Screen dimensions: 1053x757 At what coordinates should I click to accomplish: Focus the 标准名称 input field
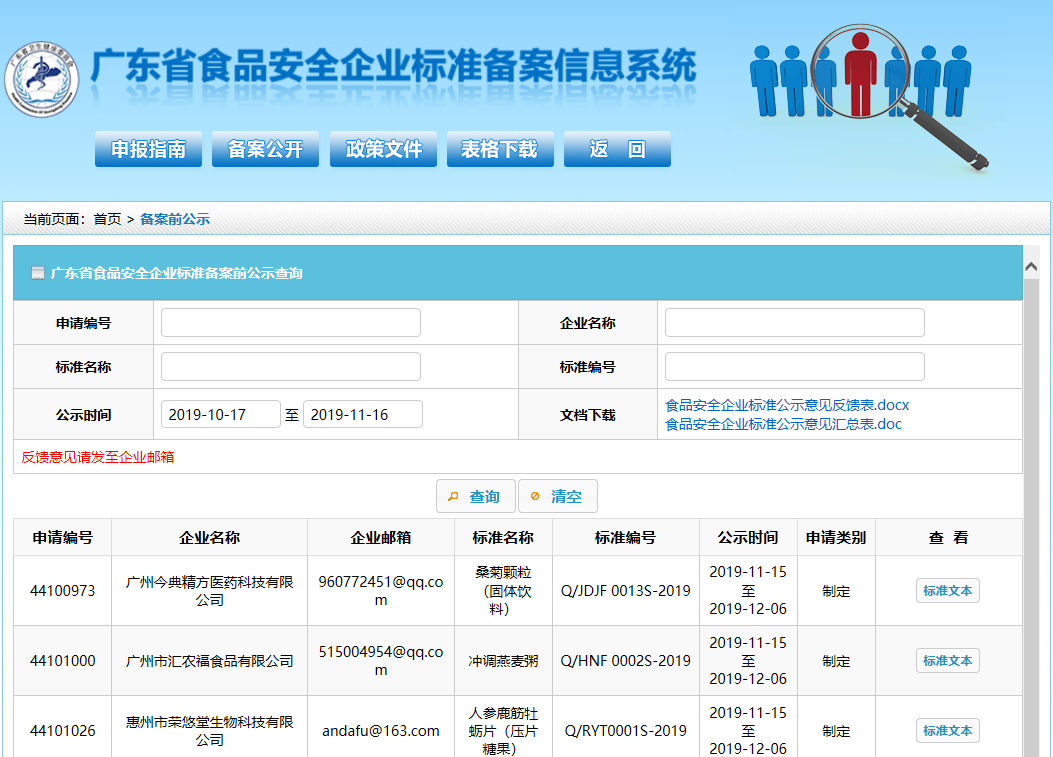tap(291, 367)
